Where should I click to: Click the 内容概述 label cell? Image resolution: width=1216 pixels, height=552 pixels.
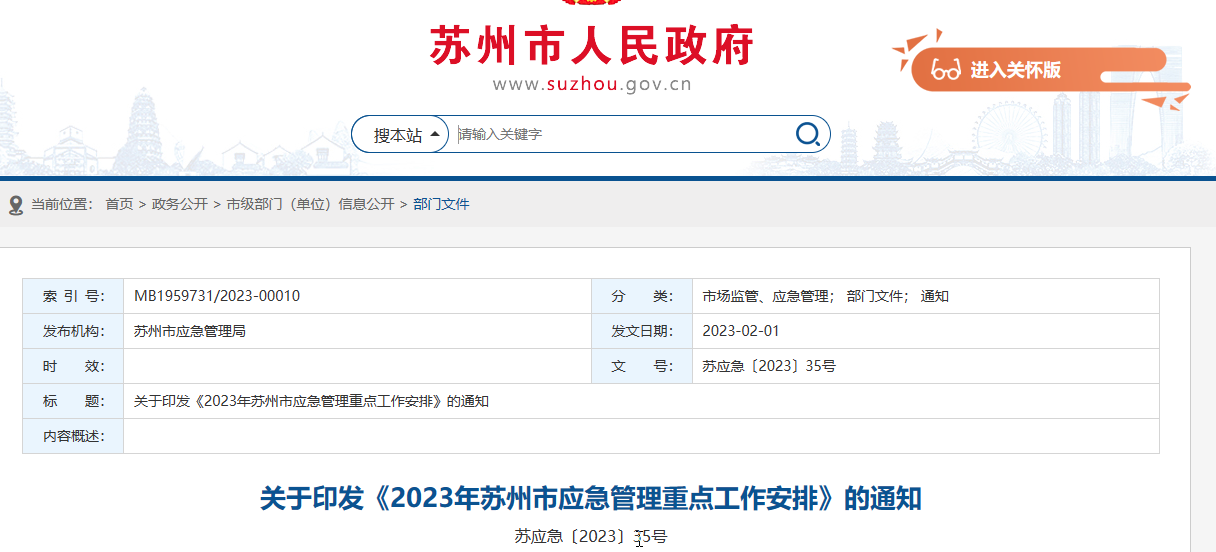[x=73, y=436]
